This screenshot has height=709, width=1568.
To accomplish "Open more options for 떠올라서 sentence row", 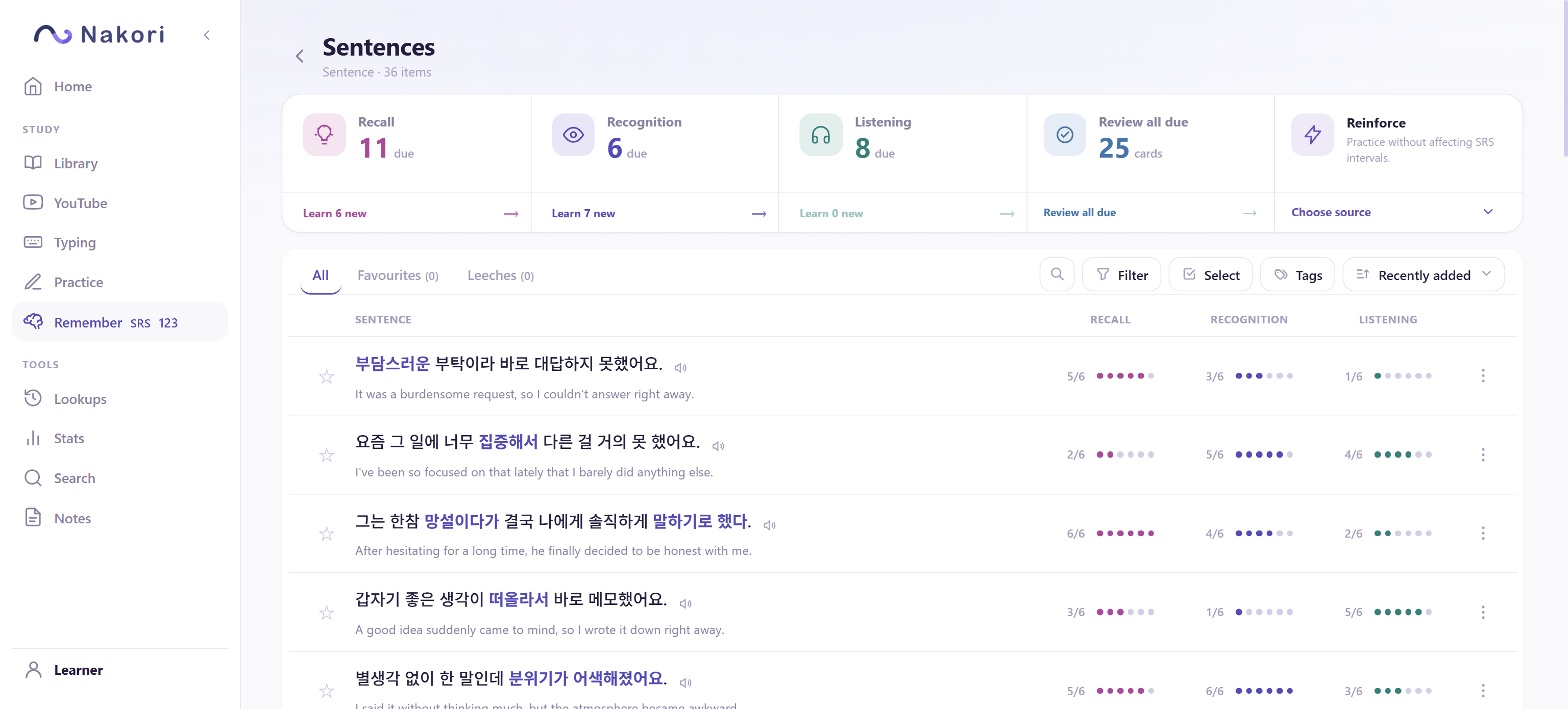I will tap(1483, 612).
